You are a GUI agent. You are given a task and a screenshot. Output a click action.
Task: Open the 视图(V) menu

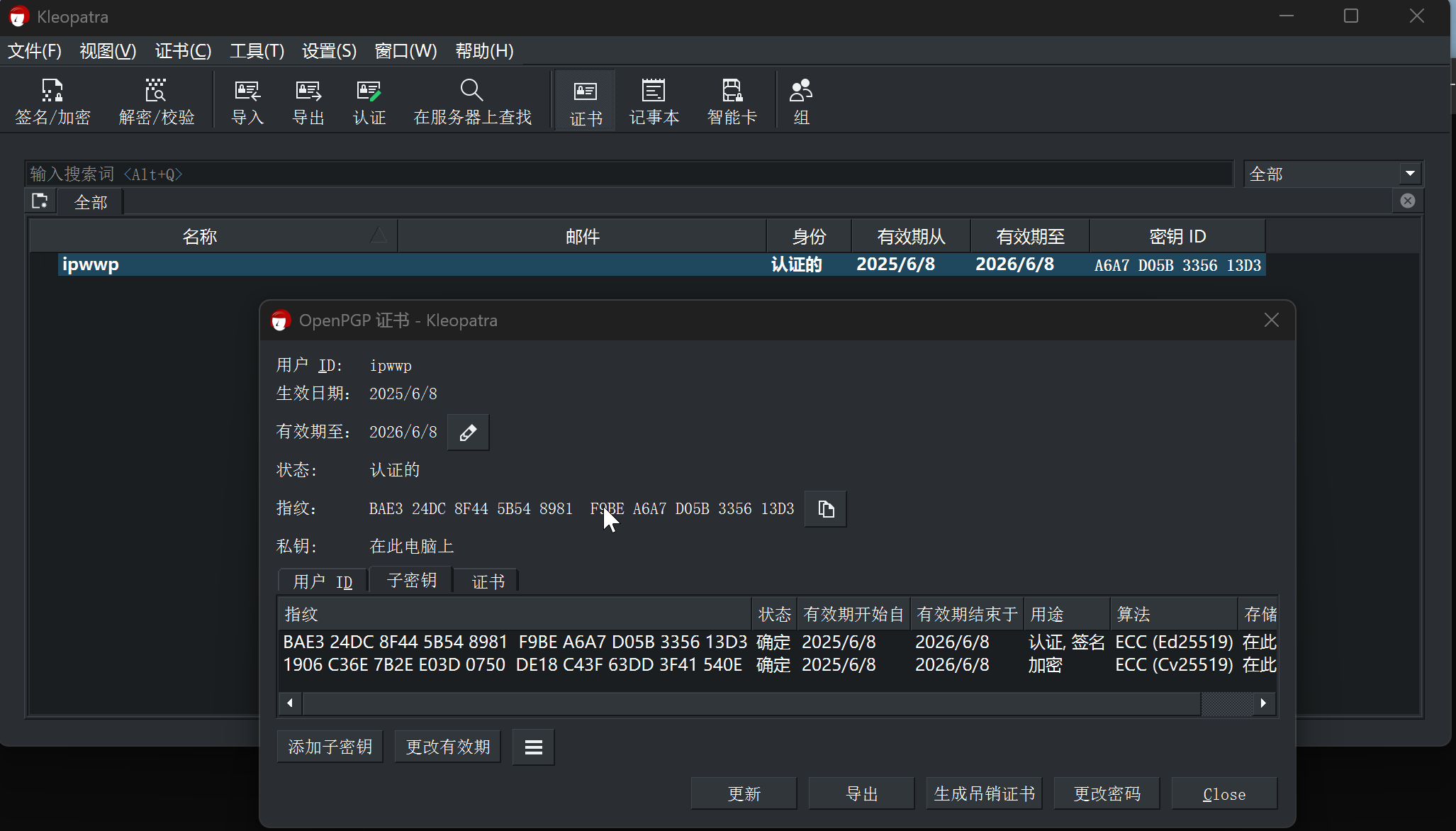108,51
